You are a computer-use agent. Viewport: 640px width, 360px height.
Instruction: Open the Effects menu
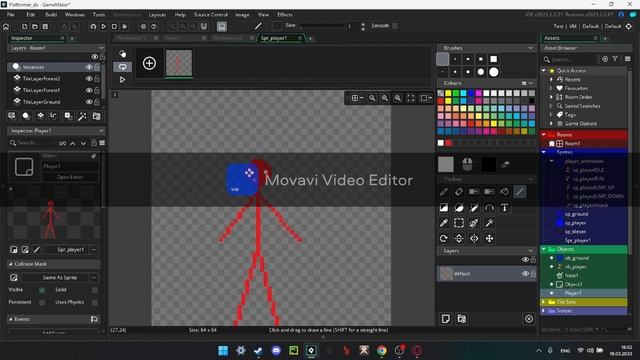(x=285, y=14)
